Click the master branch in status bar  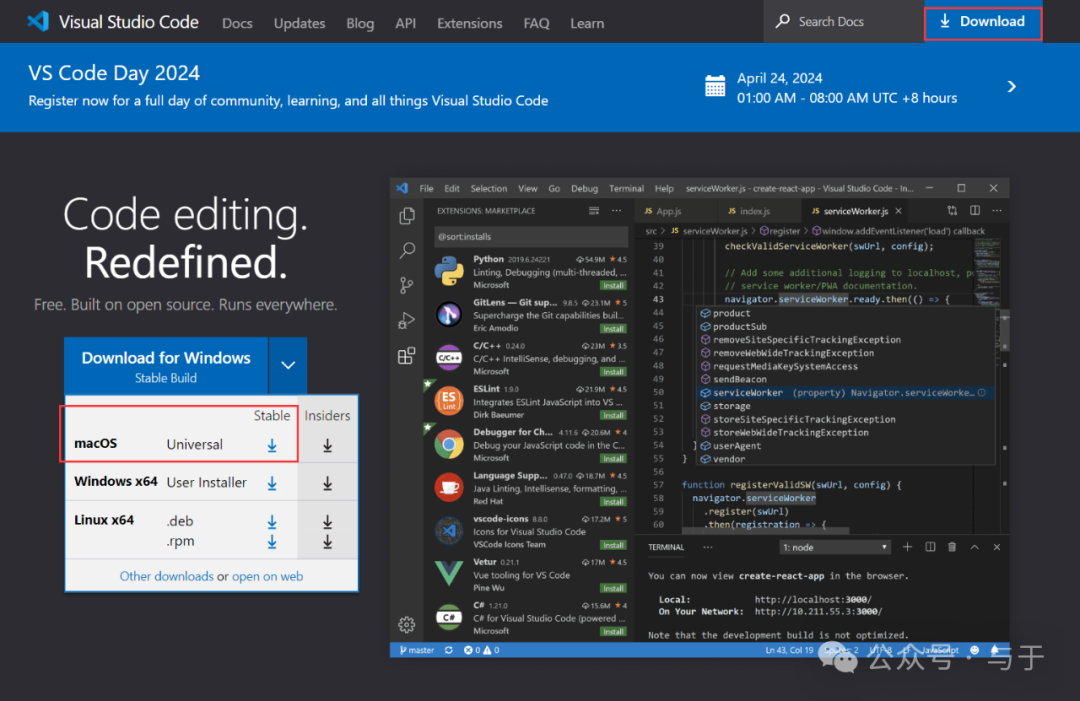417,650
